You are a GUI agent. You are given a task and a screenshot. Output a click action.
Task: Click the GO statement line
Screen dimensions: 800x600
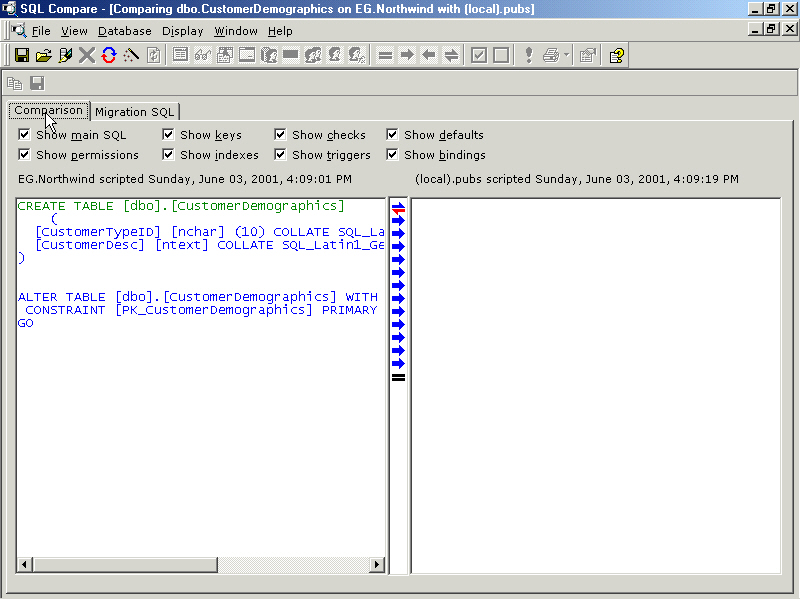click(26, 323)
